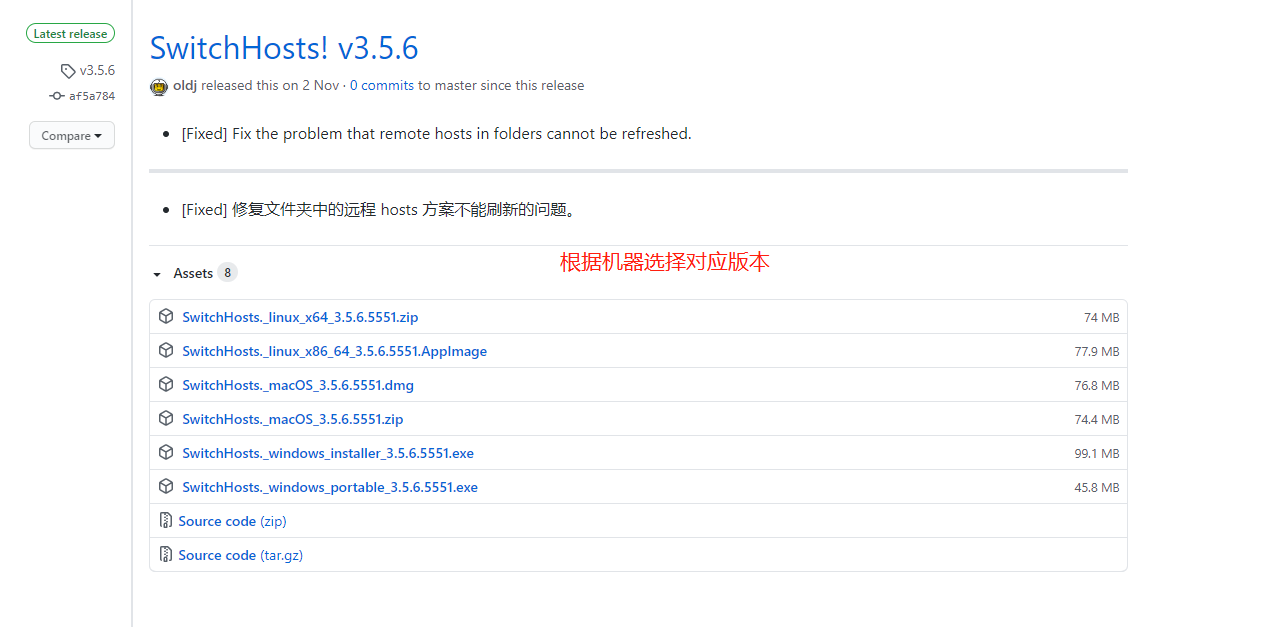Click package icon for windows portable
Viewport: 1272px width, 627px height.
(166, 487)
